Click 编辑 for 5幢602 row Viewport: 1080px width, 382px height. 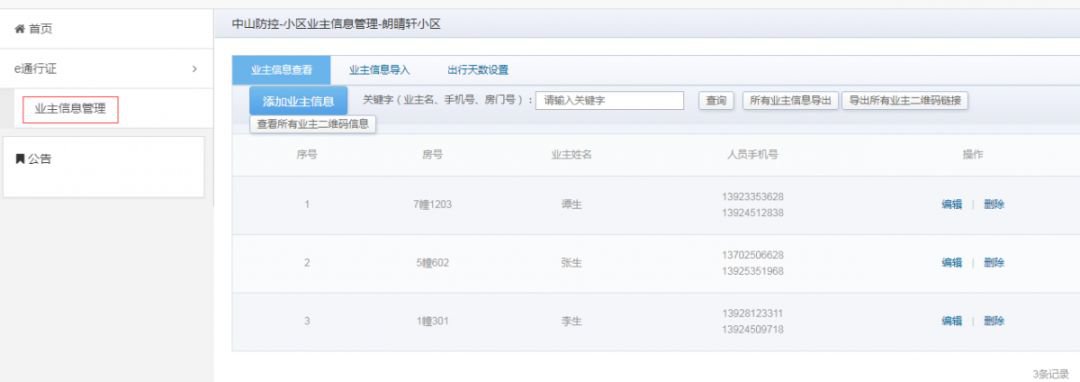coord(951,263)
